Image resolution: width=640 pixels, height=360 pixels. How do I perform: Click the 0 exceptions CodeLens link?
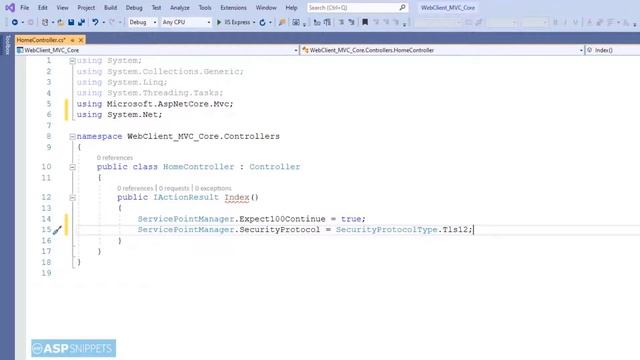pyautogui.click(x=213, y=188)
